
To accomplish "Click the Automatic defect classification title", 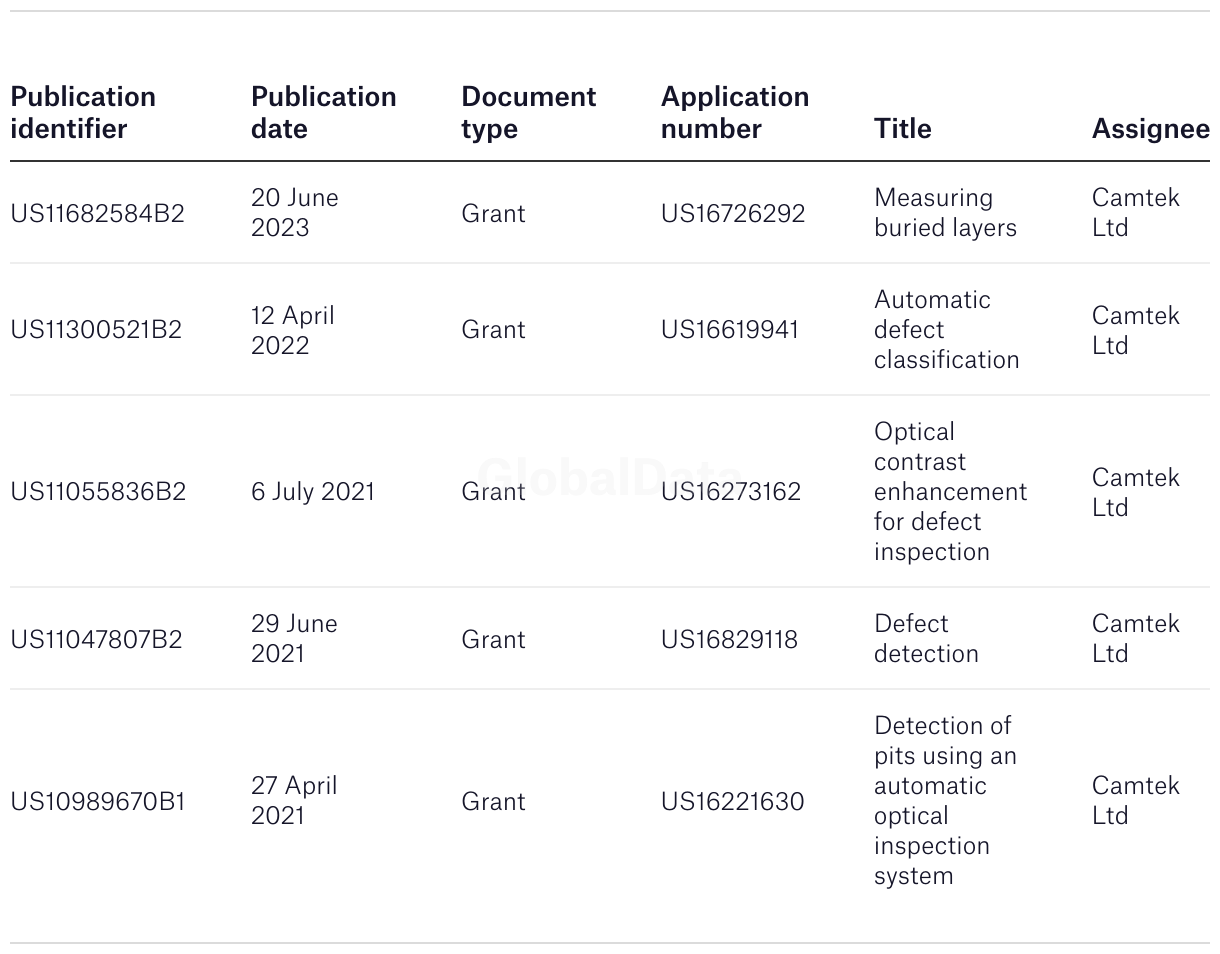I will tap(946, 329).
